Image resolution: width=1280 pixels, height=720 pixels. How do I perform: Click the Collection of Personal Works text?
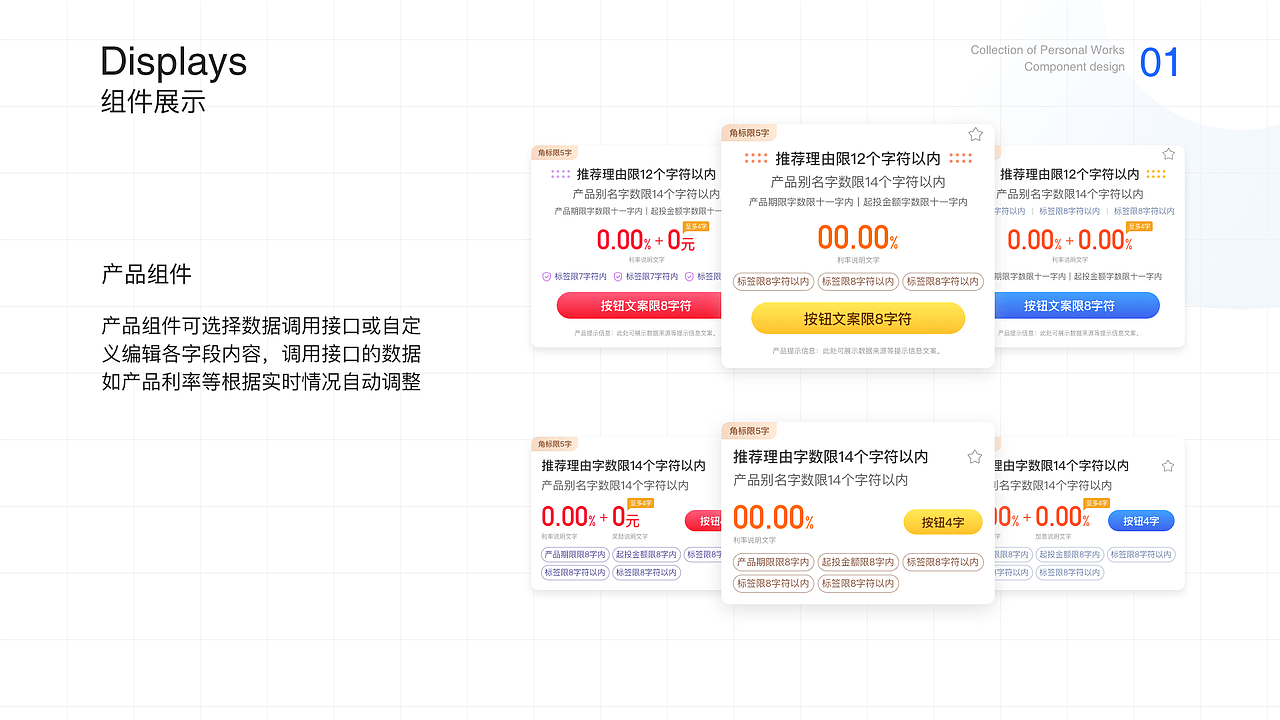coord(1047,50)
